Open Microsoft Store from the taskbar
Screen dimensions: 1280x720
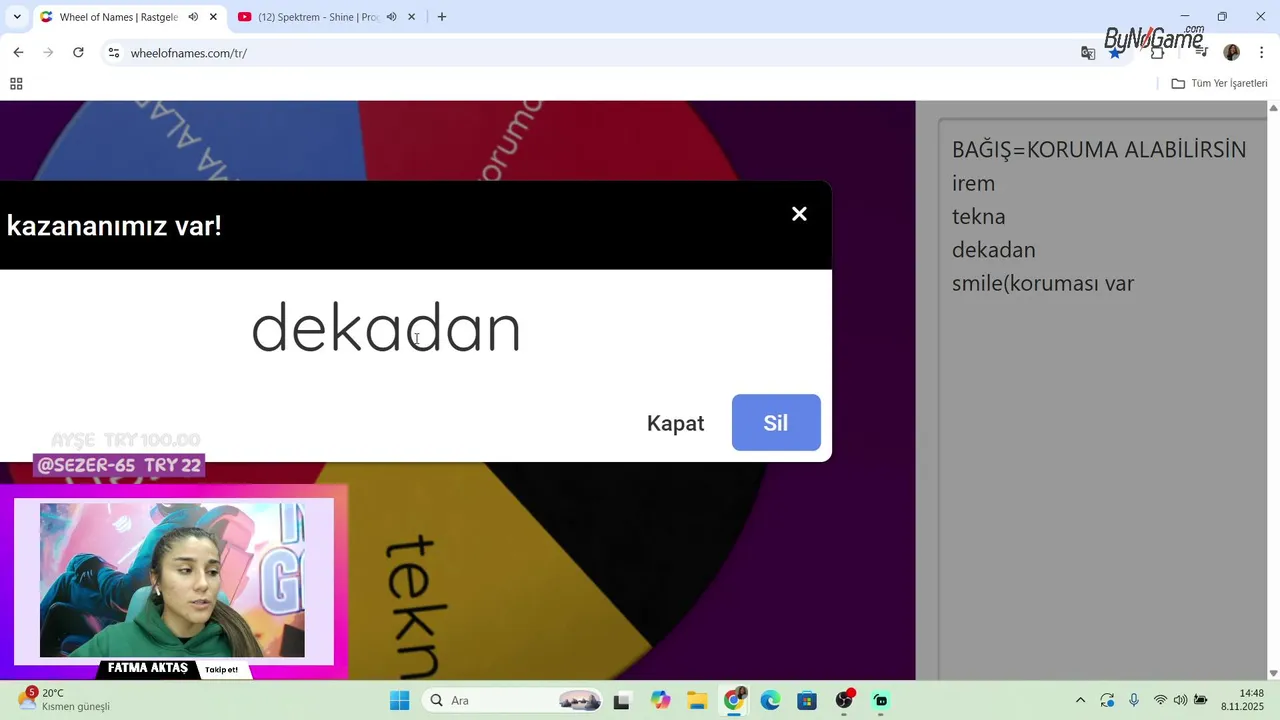coord(807,700)
